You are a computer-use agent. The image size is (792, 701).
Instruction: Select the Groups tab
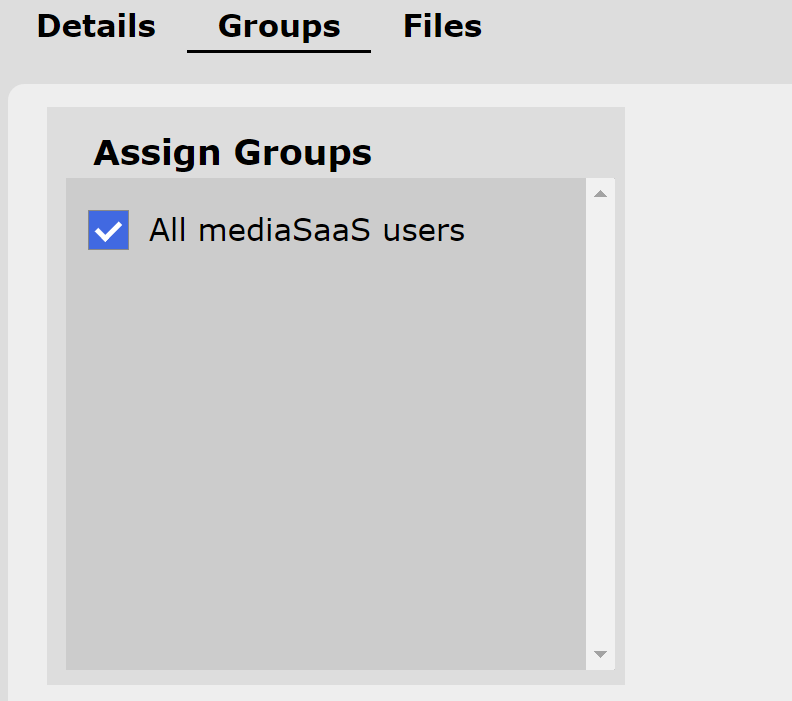pyautogui.click(x=279, y=26)
